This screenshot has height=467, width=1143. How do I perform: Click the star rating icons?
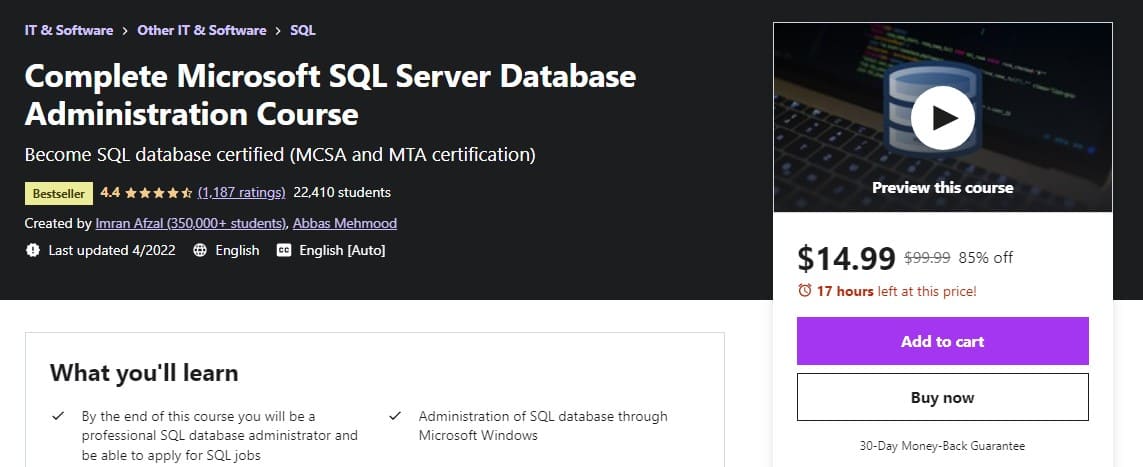point(158,193)
